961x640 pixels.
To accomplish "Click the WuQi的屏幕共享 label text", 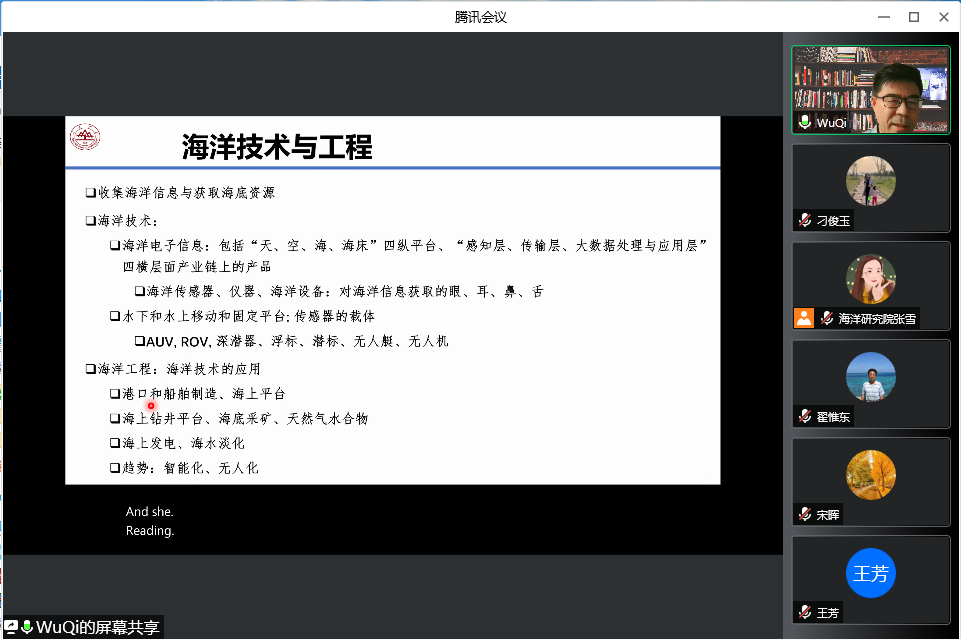I will [98, 628].
